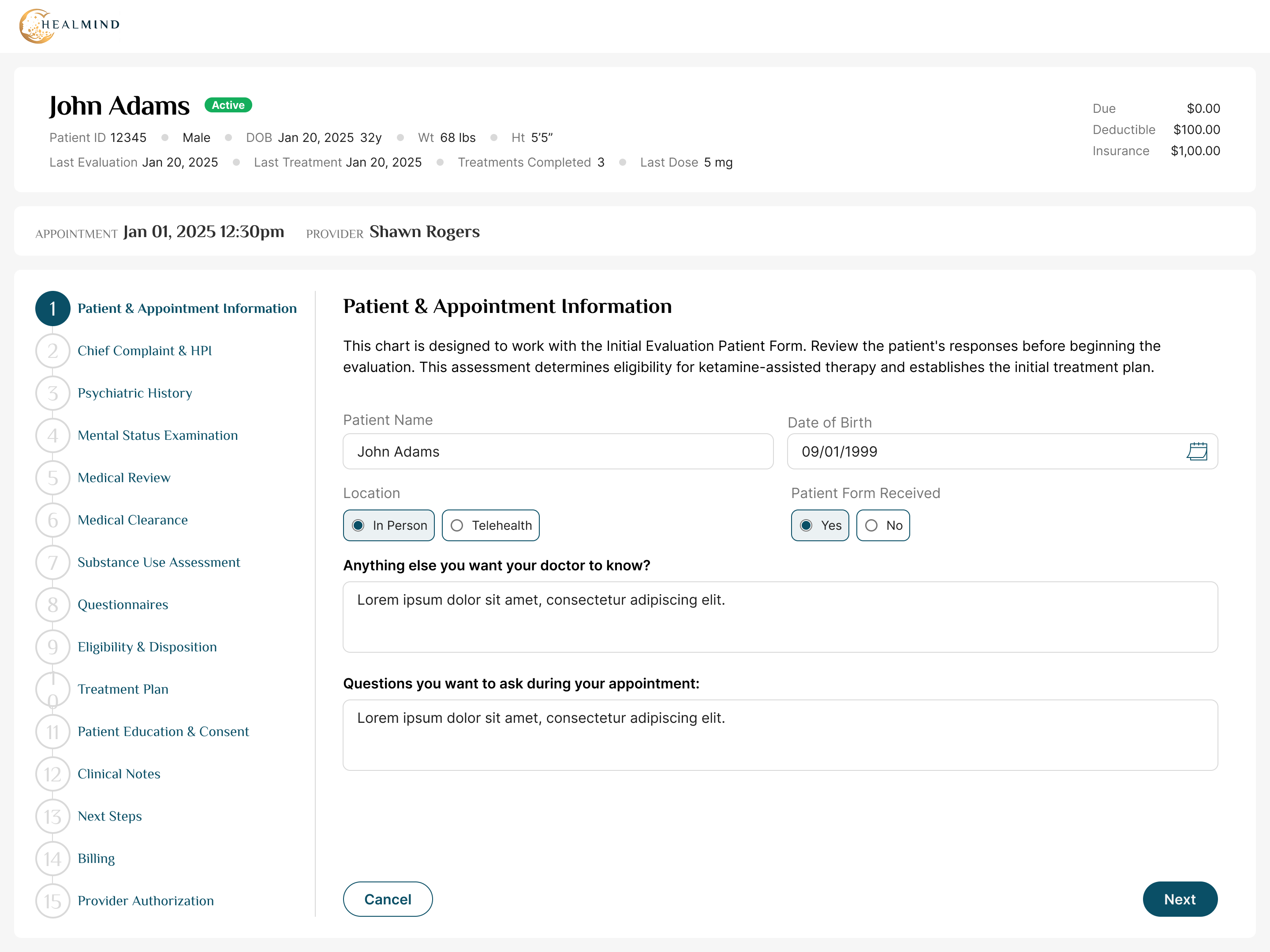Screen dimensions: 1270x952
Task: Click appointment date Jan 01, 2025 12:30pm
Action: coord(204,232)
